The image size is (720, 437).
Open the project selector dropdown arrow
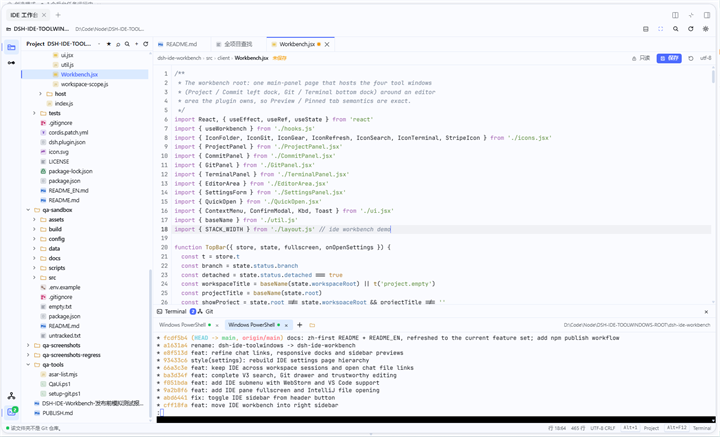point(99,44)
